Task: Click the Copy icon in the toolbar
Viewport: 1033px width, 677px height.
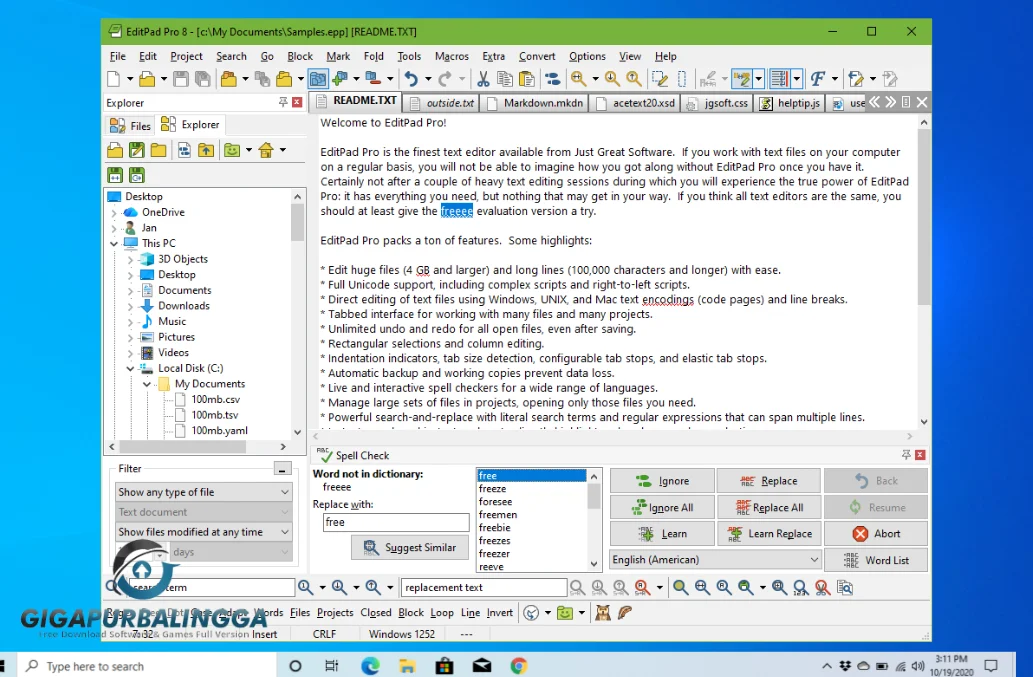Action: tap(505, 80)
